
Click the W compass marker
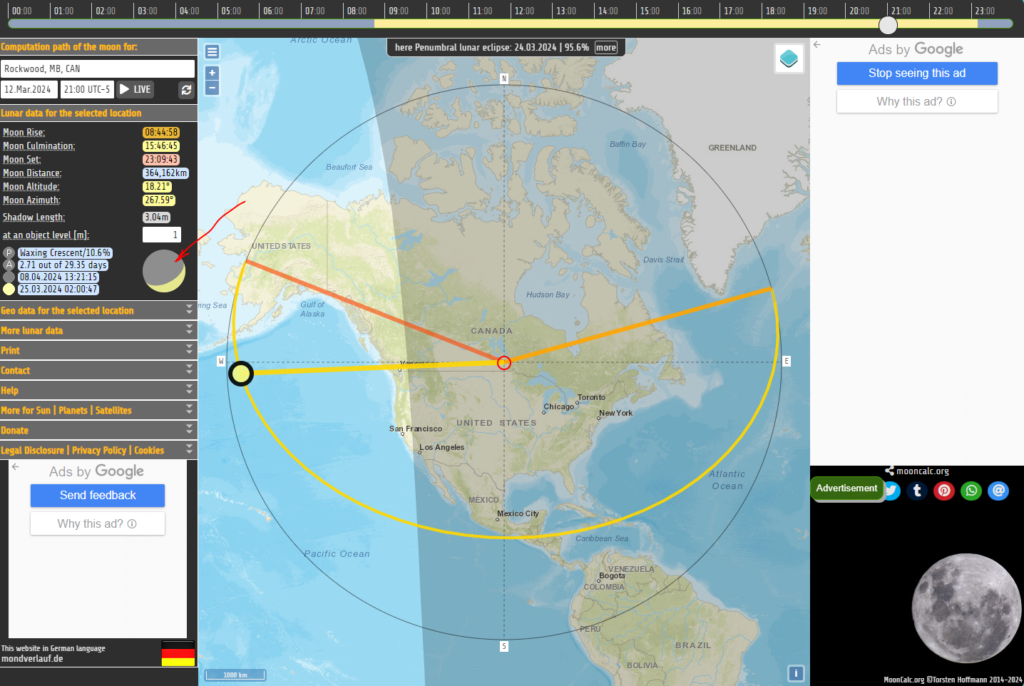[221, 361]
